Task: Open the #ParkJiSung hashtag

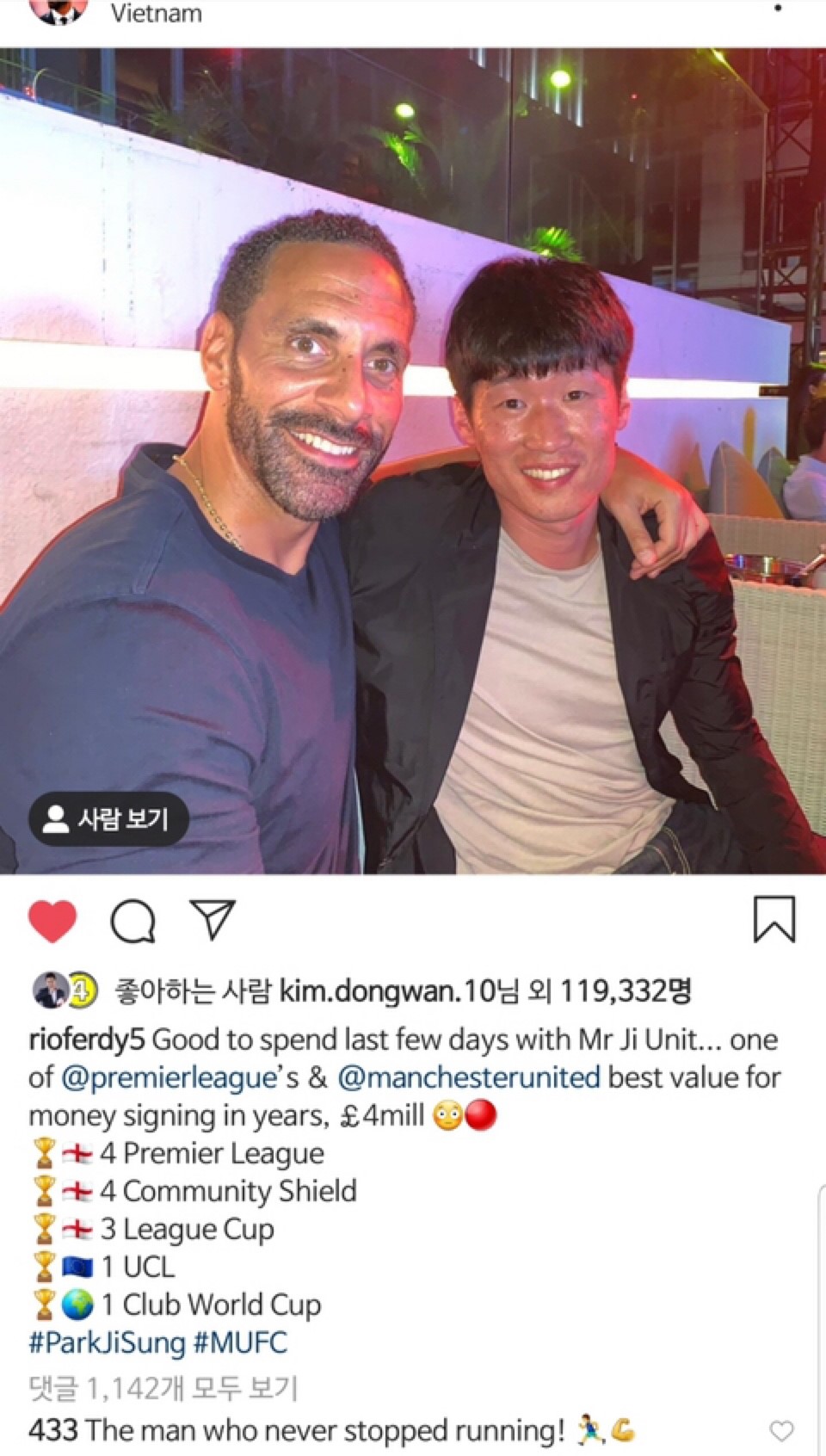Action: pos(107,1342)
